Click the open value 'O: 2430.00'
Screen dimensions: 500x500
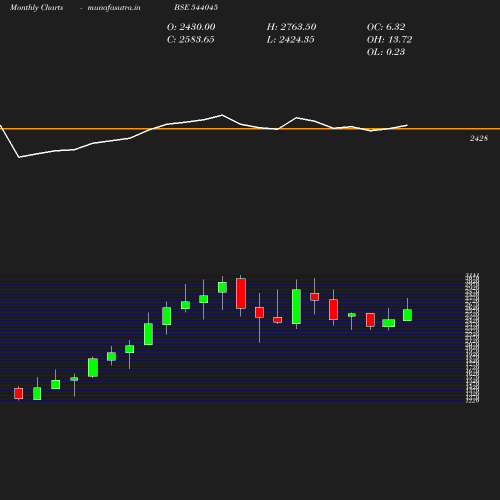pos(191,27)
